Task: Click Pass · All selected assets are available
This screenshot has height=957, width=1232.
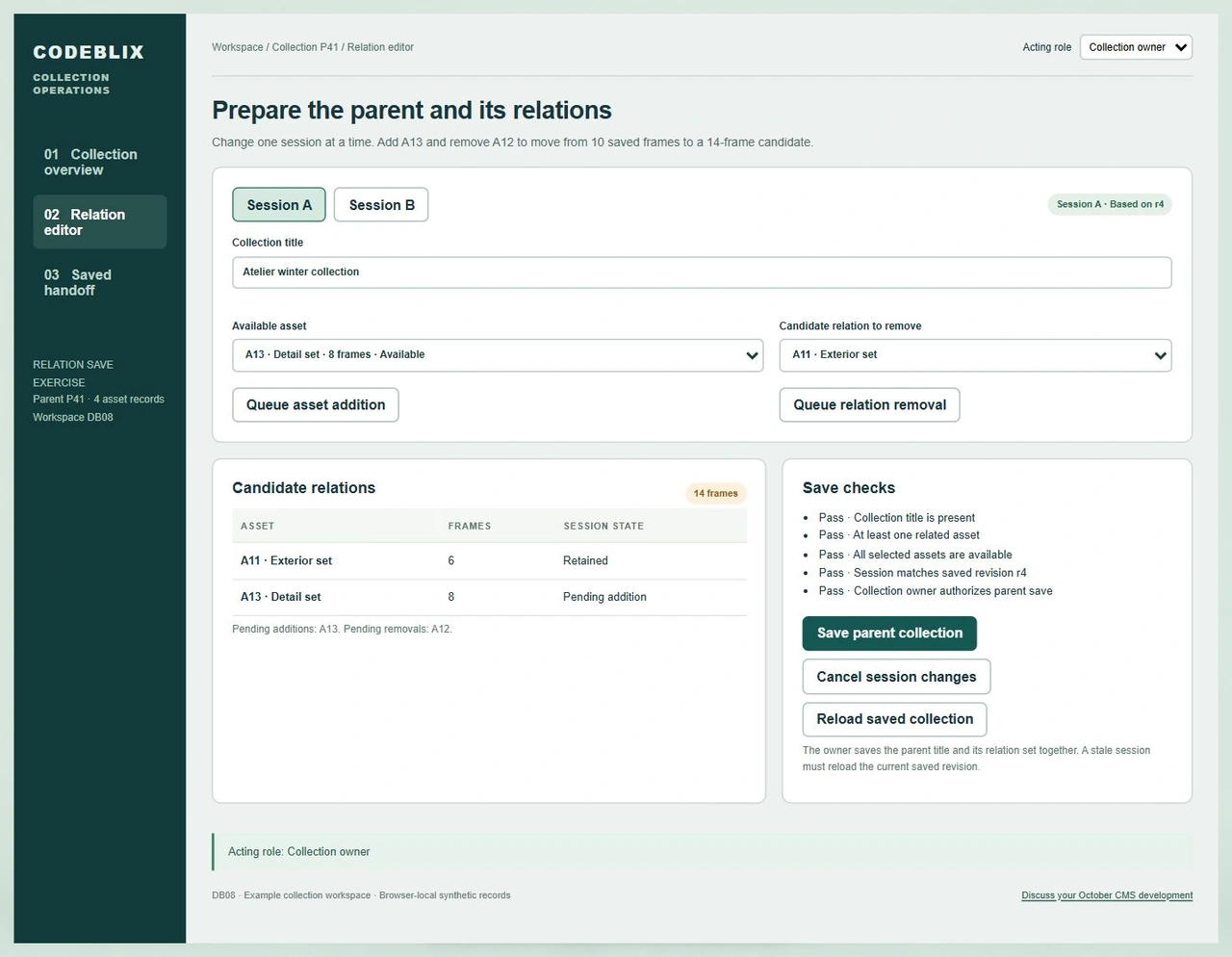Action: [914, 556]
